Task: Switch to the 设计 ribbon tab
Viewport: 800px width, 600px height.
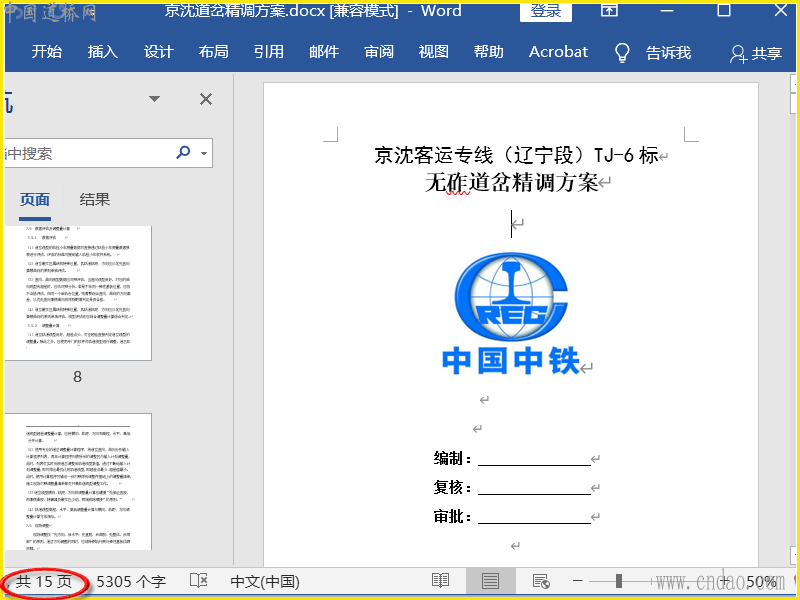Action: [x=158, y=52]
